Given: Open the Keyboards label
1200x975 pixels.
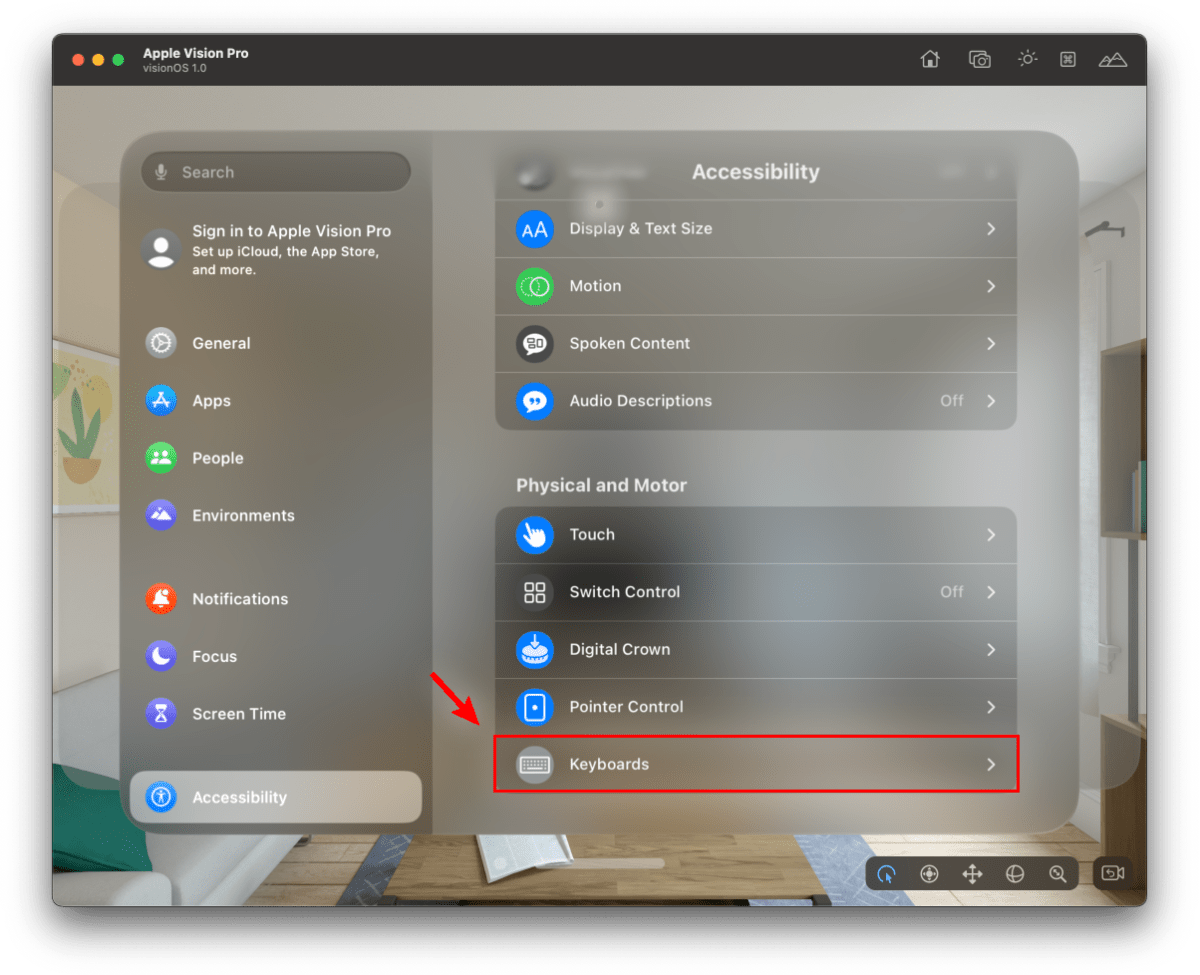Looking at the screenshot, I should 609,764.
